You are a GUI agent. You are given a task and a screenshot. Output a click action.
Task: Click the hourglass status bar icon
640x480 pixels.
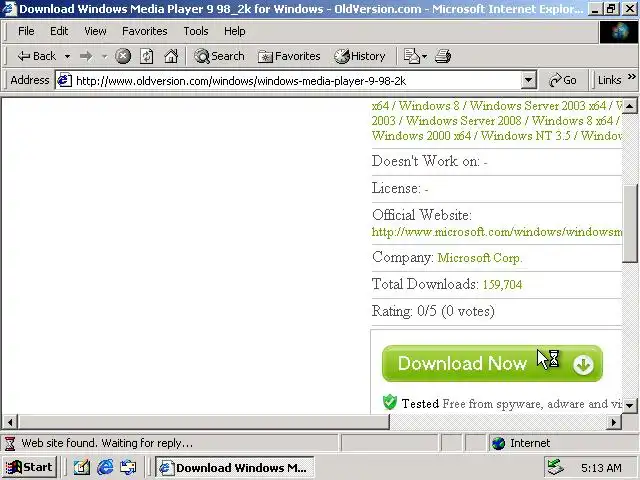tap(10, 443)
